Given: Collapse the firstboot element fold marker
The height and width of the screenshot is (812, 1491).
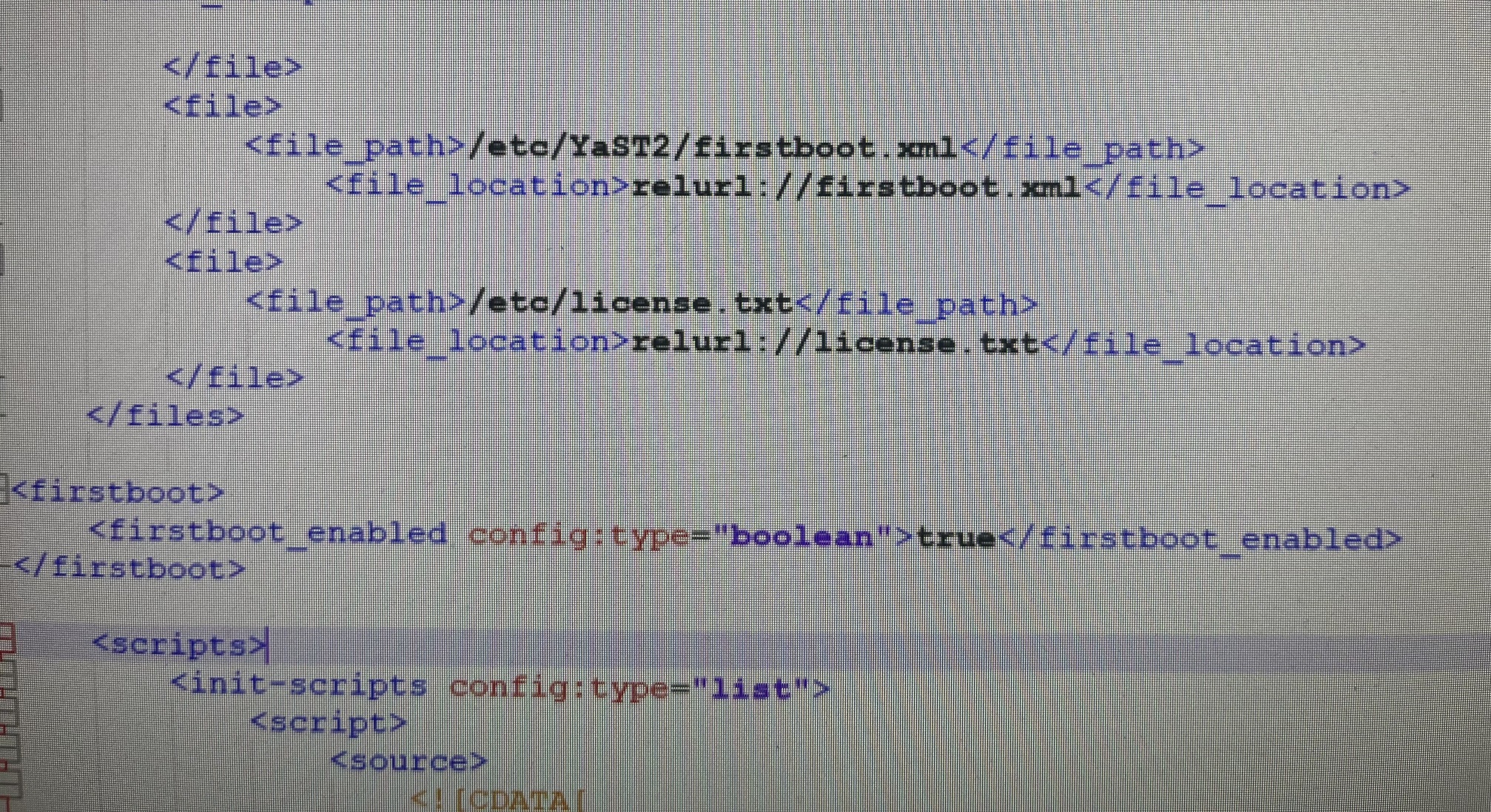Looking at the screenshot, I should coord(3,491).
